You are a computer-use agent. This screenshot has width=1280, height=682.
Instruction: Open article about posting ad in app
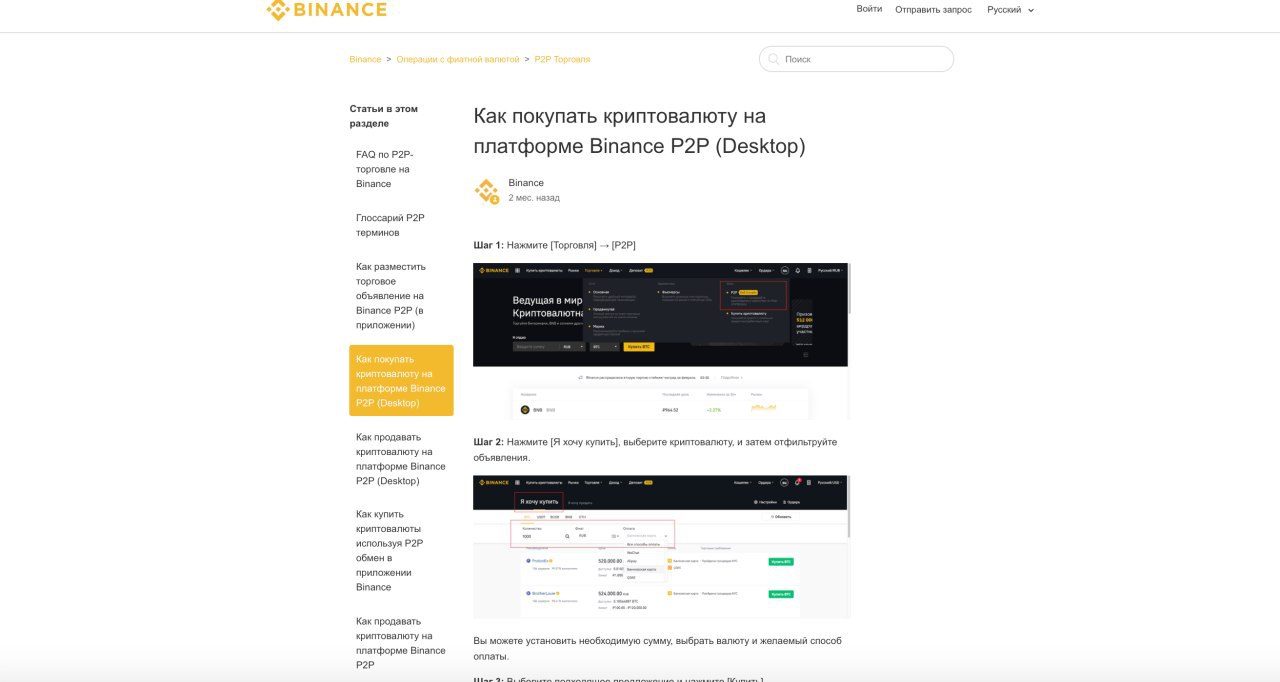click(391, 296)
